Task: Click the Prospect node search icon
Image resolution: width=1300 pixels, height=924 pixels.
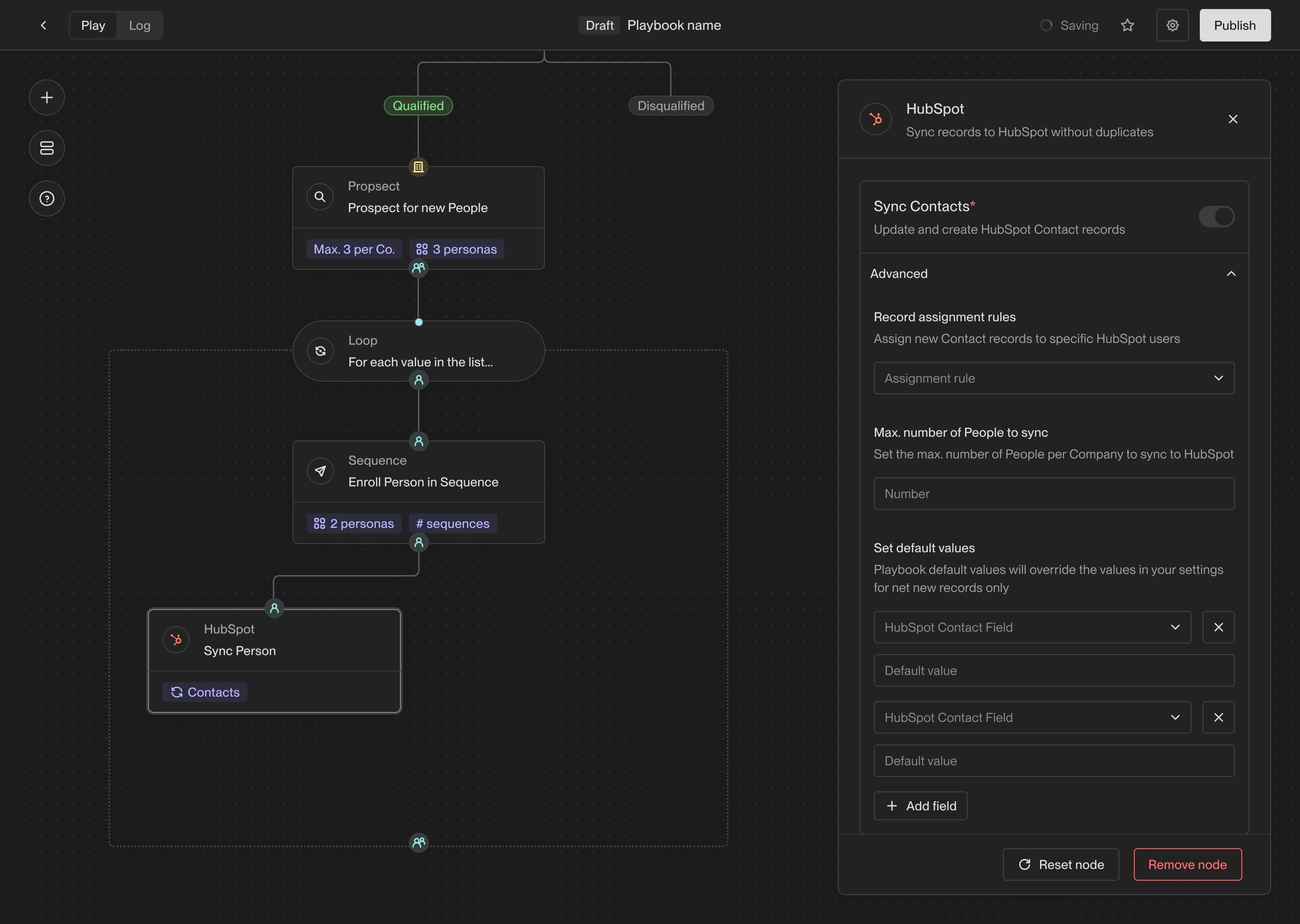Action: click(x=320, y=197)
